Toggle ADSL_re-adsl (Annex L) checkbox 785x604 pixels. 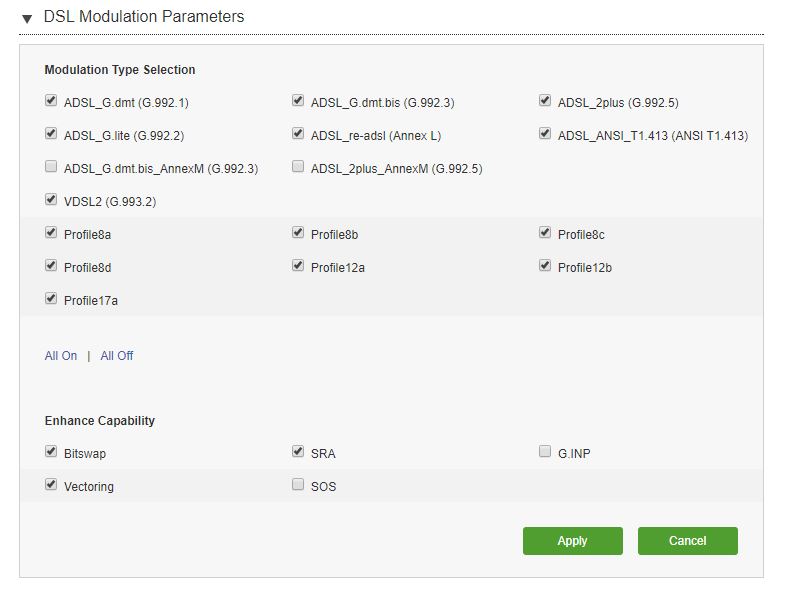298,133
